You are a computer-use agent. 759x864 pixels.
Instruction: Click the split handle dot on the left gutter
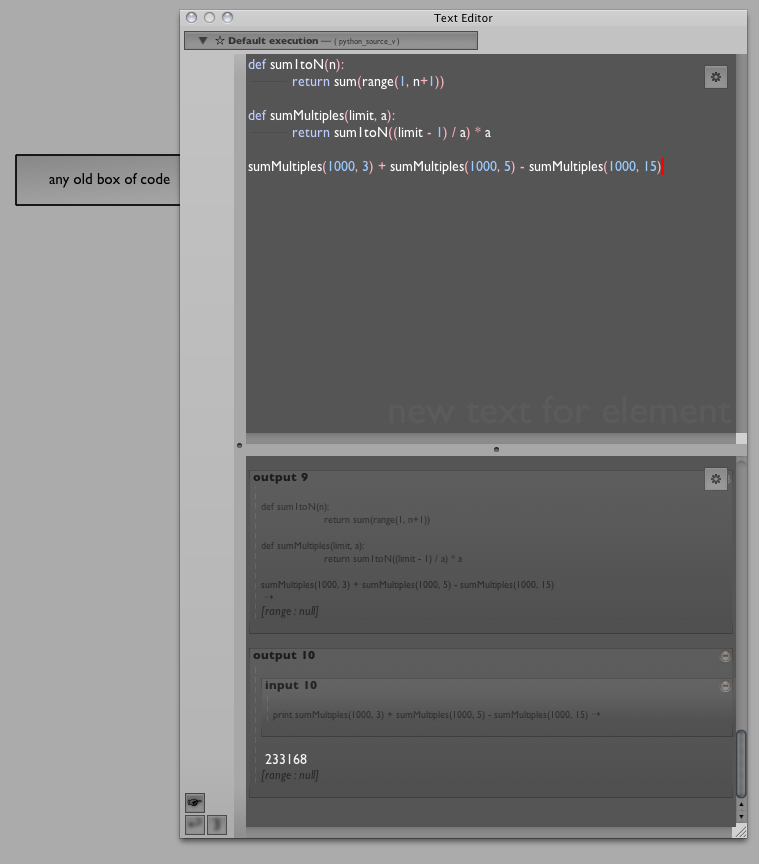tap(239, 444)
